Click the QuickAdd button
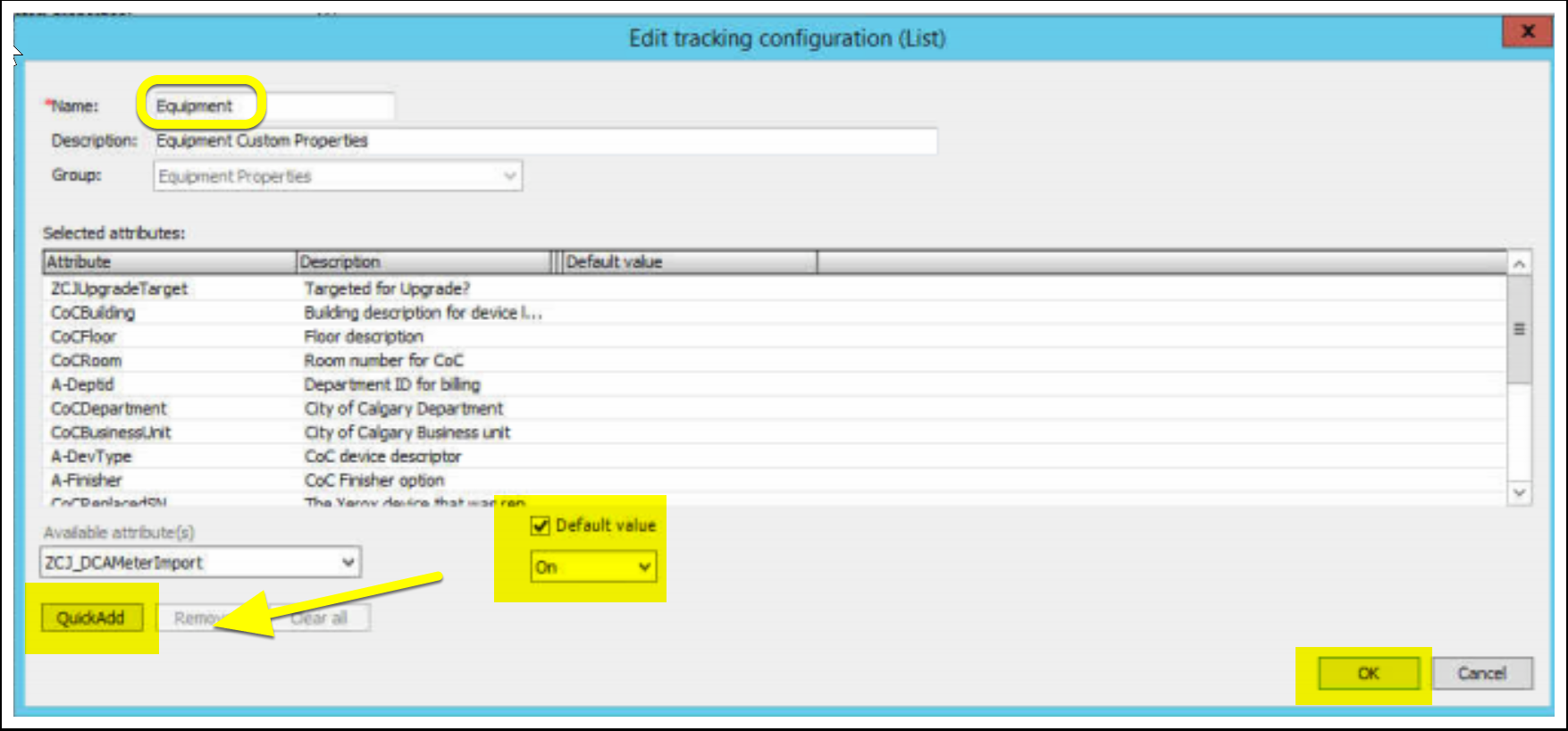This screenshot has height=731, width=1568. pos(91,618)
